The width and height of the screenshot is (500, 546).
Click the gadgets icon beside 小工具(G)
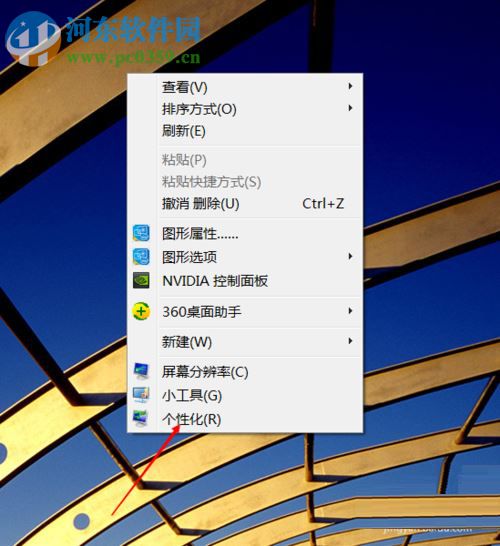click(141, 395)
